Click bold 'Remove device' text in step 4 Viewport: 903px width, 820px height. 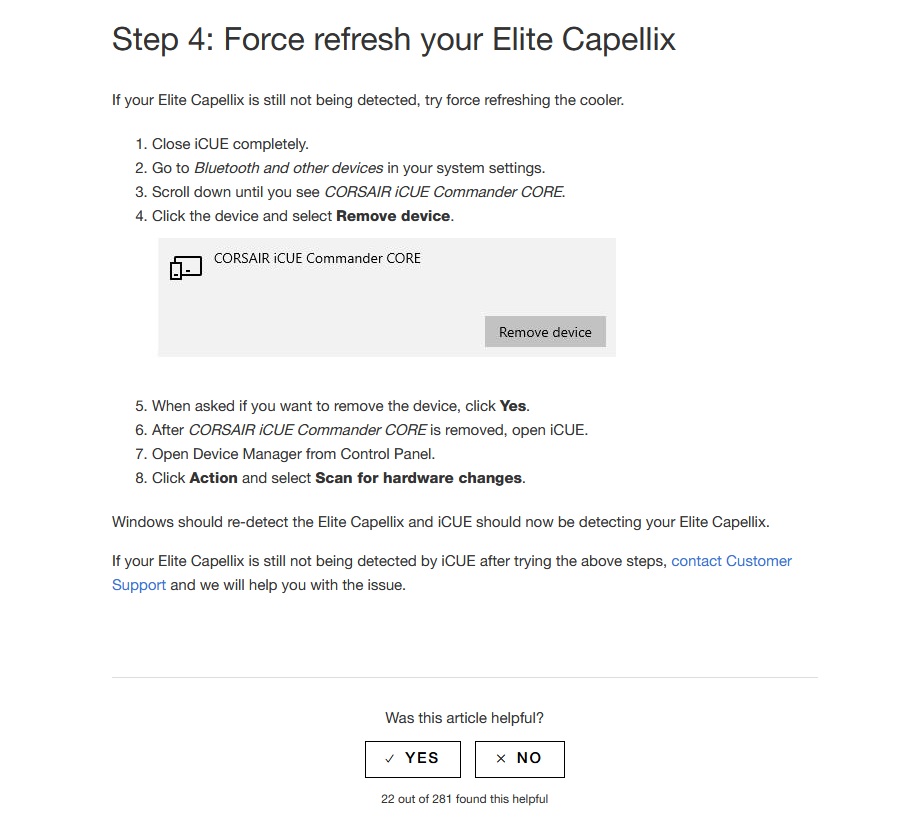pos(393,216)
